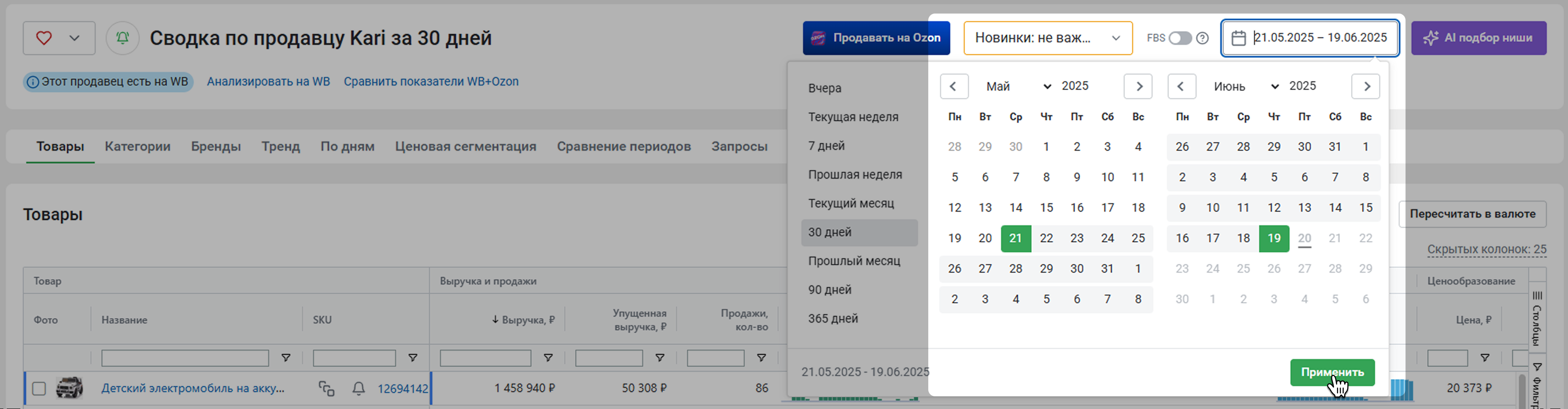Click the info icon in seller WB badge
Image resolution: width=1568 pixels, height=409 pixels.
pyautogui.click(x=33, y=82)
